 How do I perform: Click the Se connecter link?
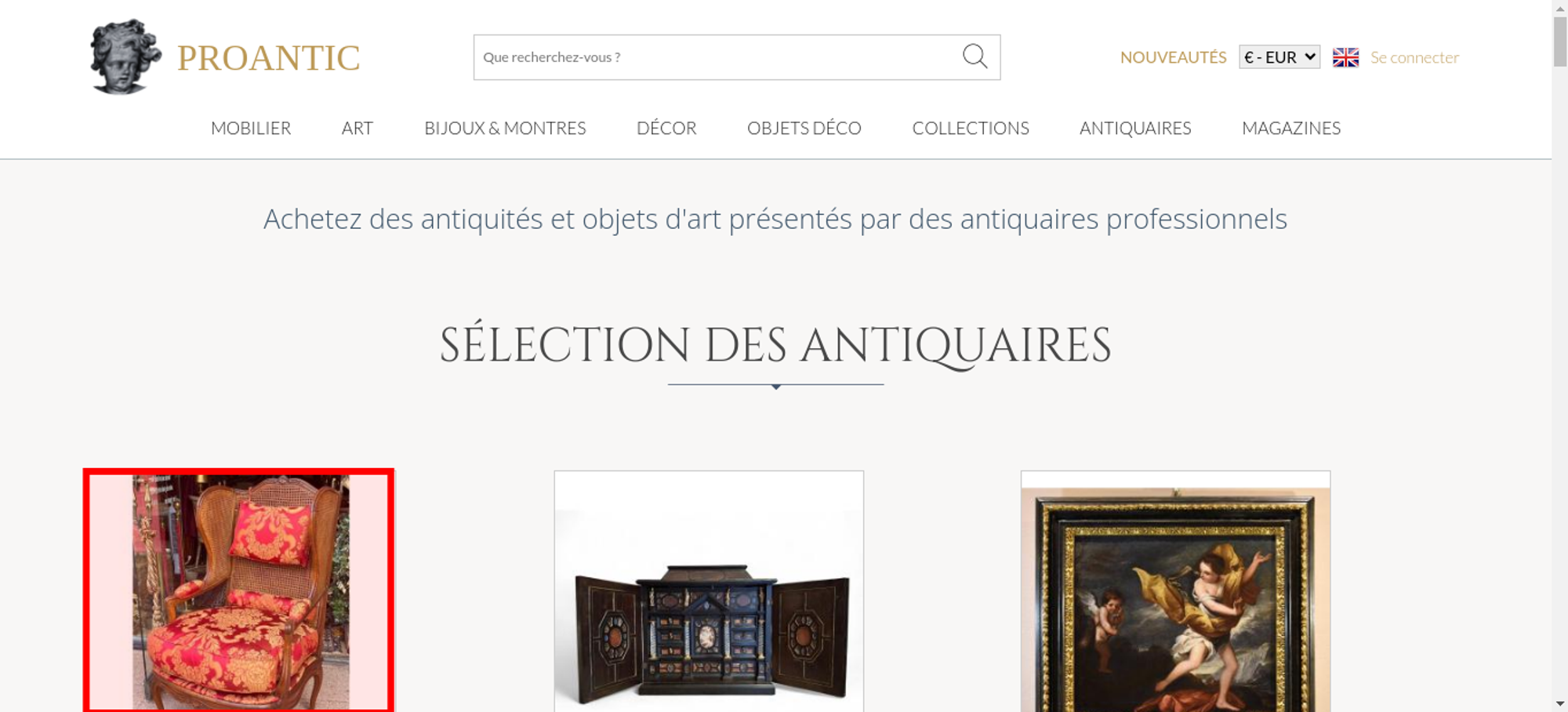1414,57
